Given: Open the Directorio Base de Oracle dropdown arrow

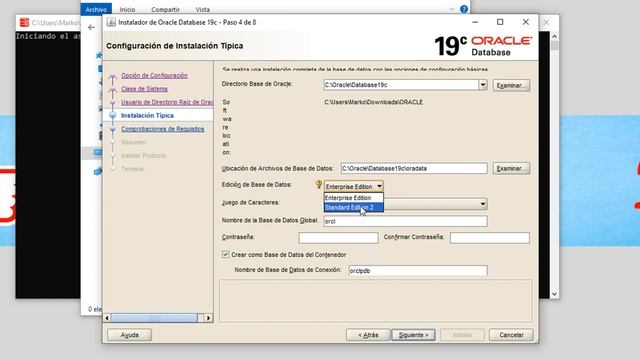Looking at the screenshot, I should pos(483,85).
